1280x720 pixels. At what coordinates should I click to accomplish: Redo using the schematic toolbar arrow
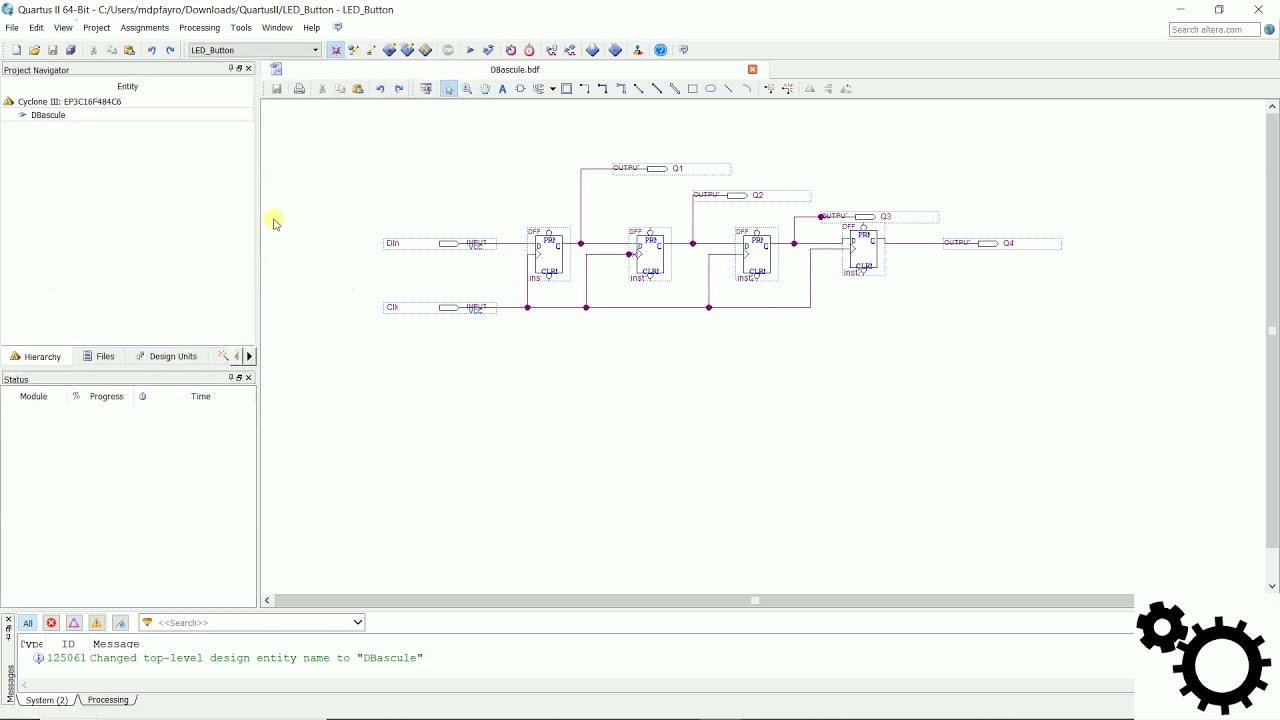(x=398, y=89)
